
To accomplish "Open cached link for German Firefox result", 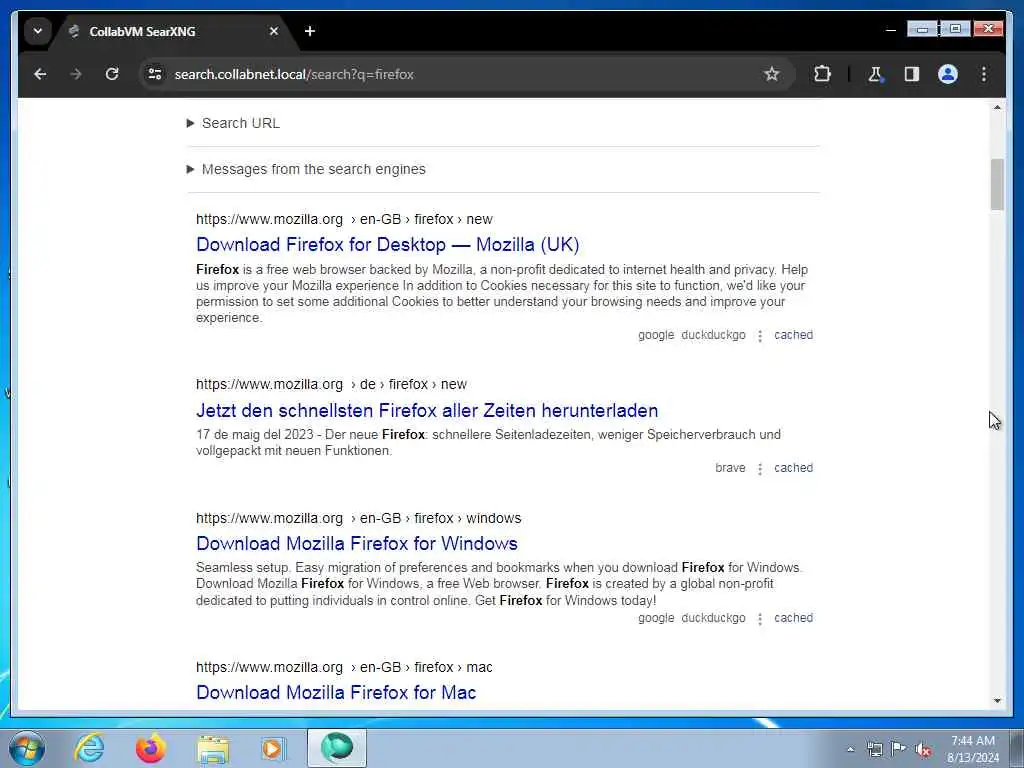I will click(x=793, y=468).
